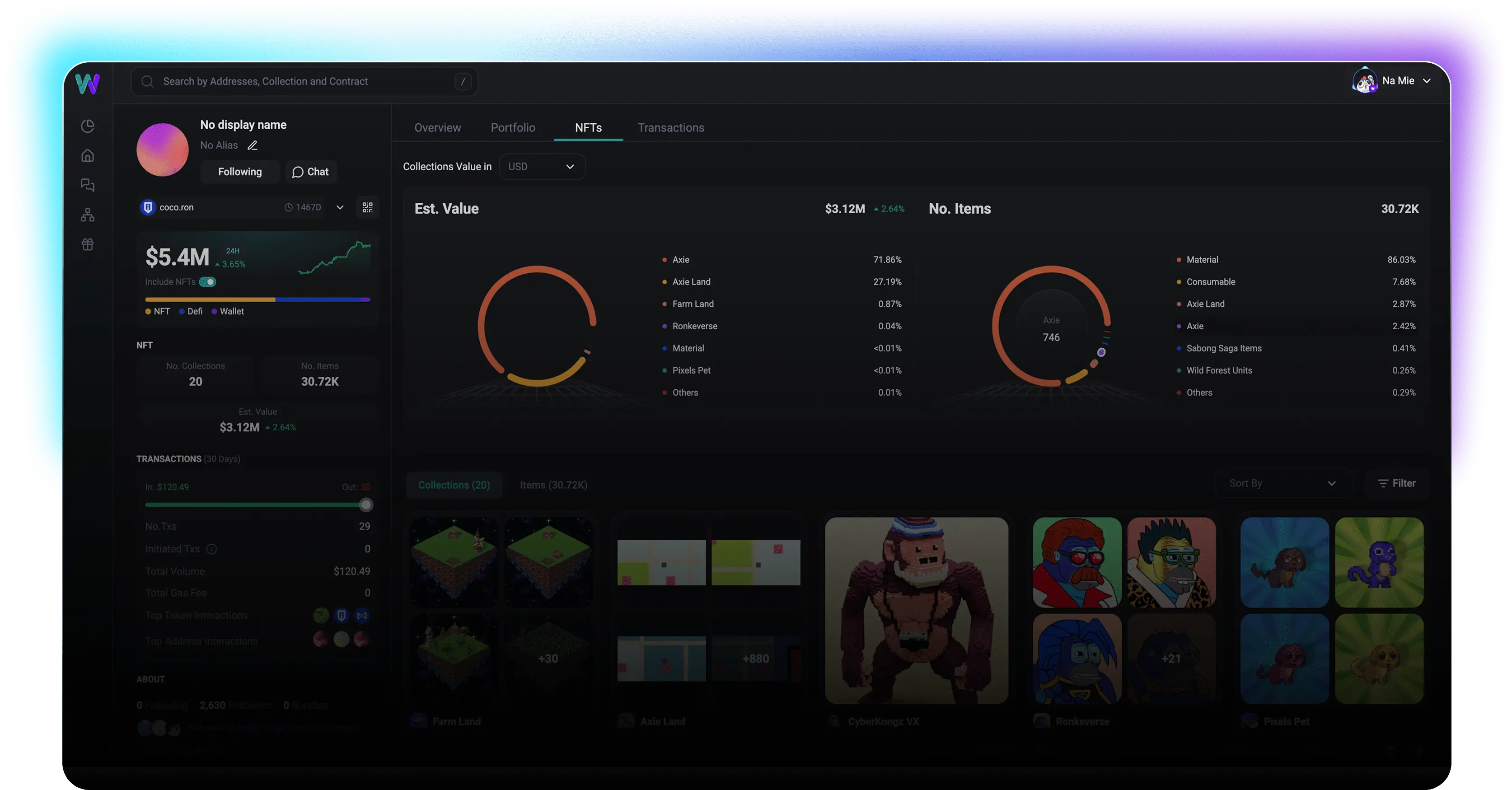Click the Following button
1512x790 pixels.
click(x=240, y=172)
